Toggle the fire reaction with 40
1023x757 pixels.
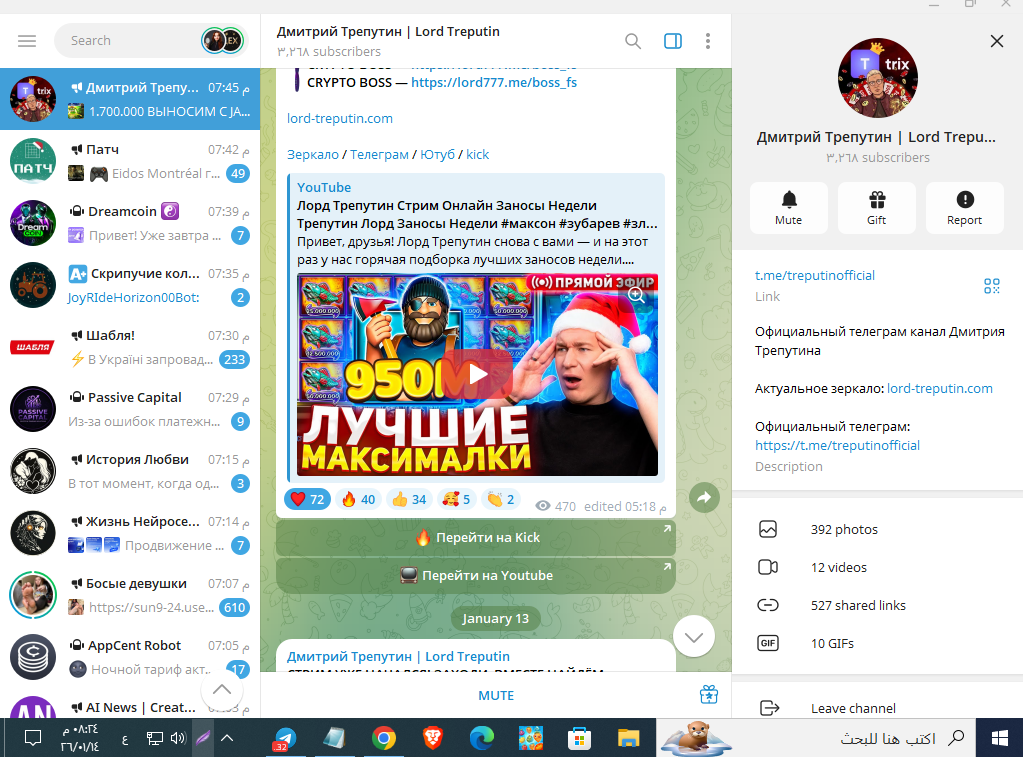(358, 499)
